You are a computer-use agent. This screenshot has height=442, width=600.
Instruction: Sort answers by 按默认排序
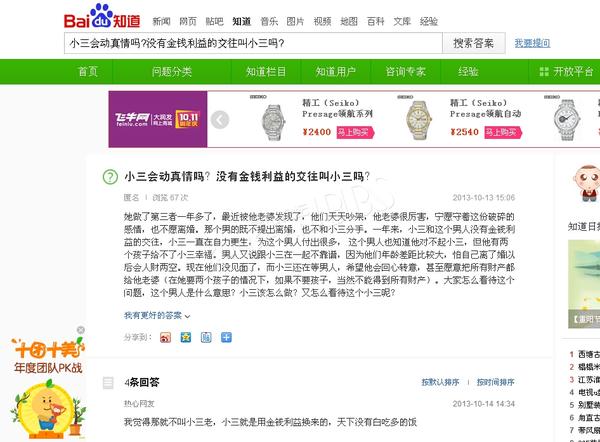point(440,382)
